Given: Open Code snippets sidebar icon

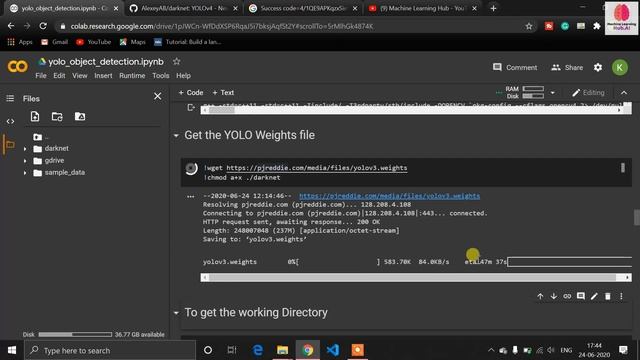Looking at the screenshot, I should [x=10, y=121].
